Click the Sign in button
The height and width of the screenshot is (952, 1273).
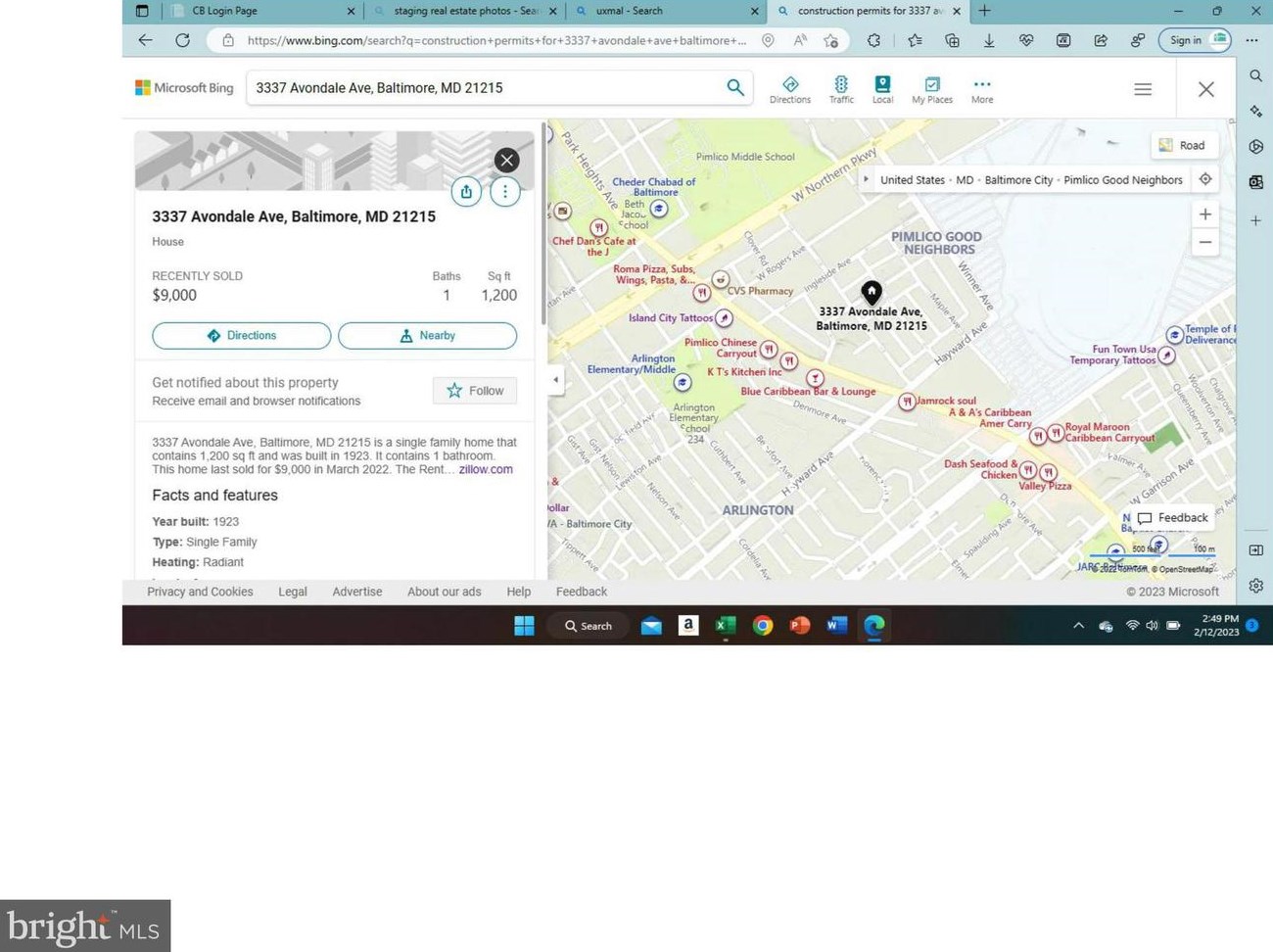tap(1195, 40)
